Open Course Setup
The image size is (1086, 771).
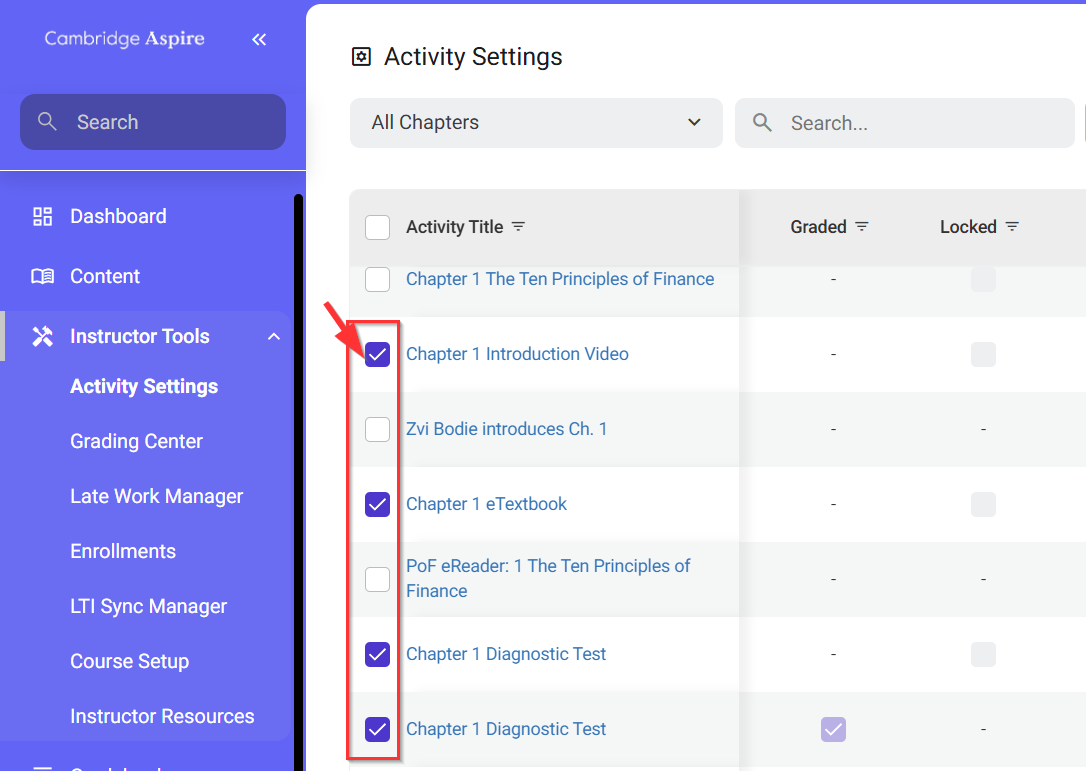click(x=130, y=661)
